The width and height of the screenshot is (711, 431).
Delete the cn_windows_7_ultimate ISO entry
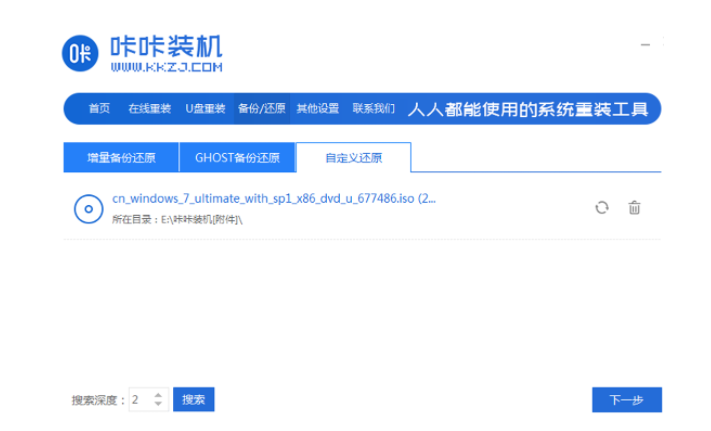(x=634, y=208)
